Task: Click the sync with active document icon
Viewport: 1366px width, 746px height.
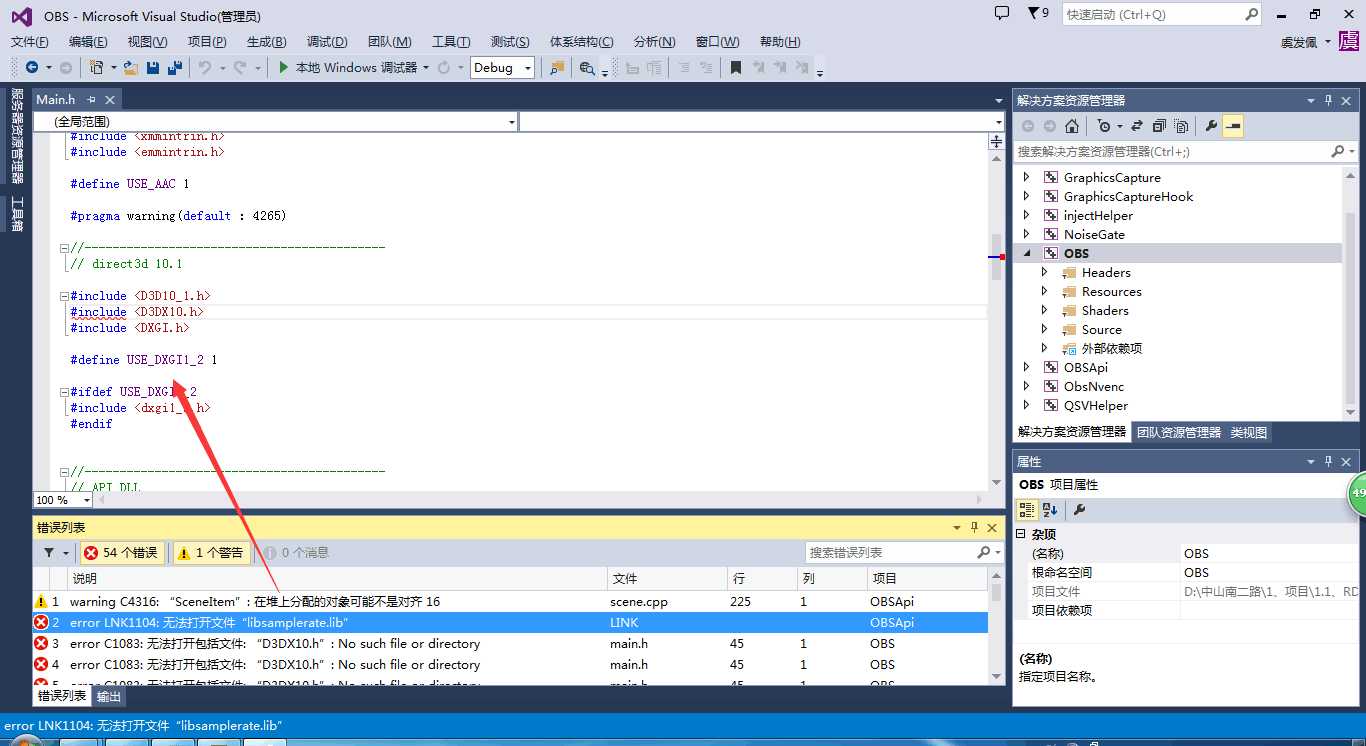Action: click(1137, 126)
